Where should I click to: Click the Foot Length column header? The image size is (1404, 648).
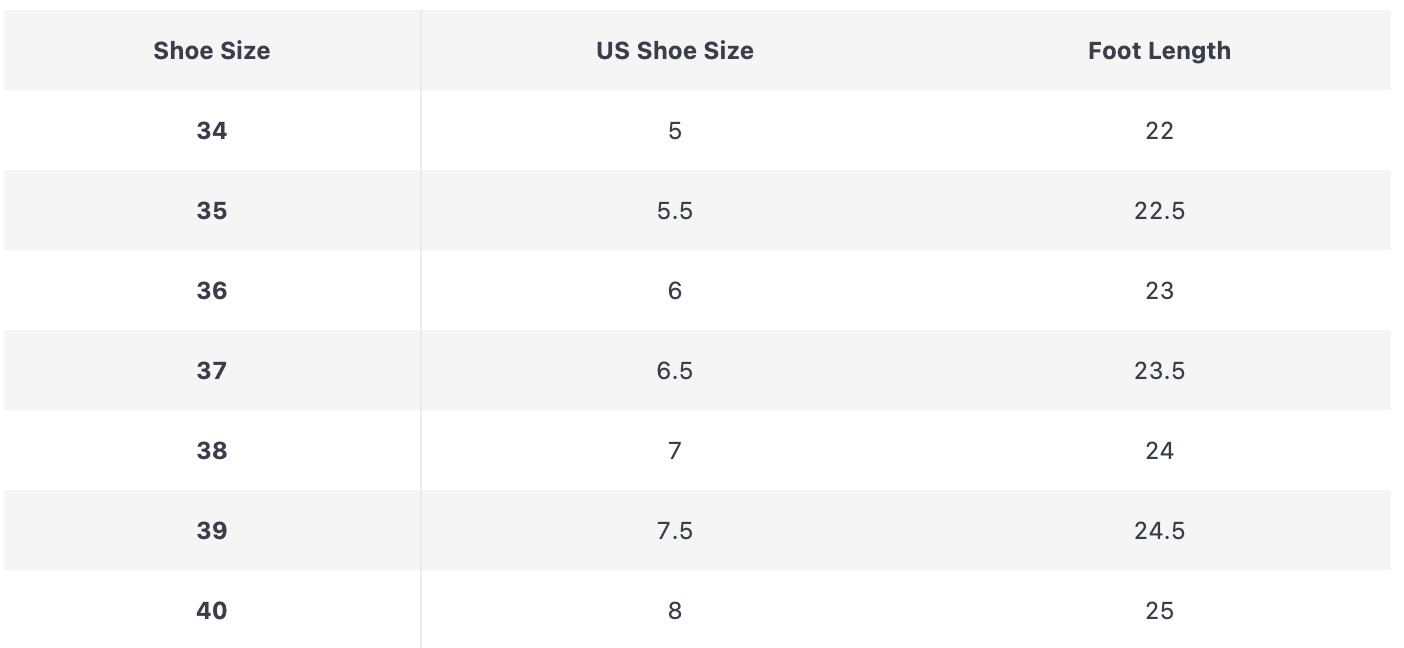click(x=1159, y=51)
